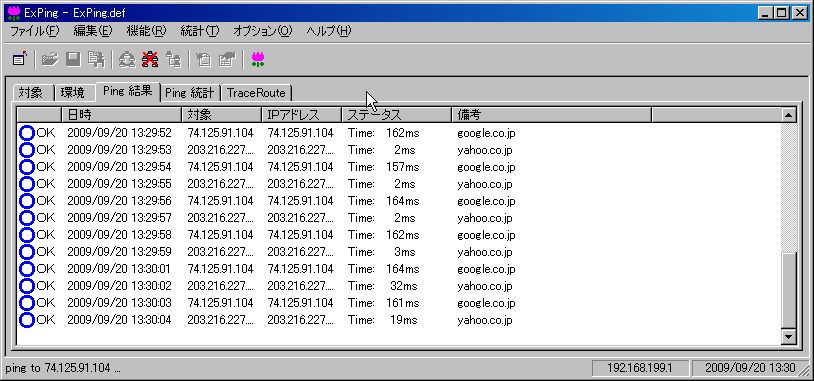Click the pink tulip toolbar icon
Image resolution: width=814 pixels, height=381 pixels.
[257, 59]
